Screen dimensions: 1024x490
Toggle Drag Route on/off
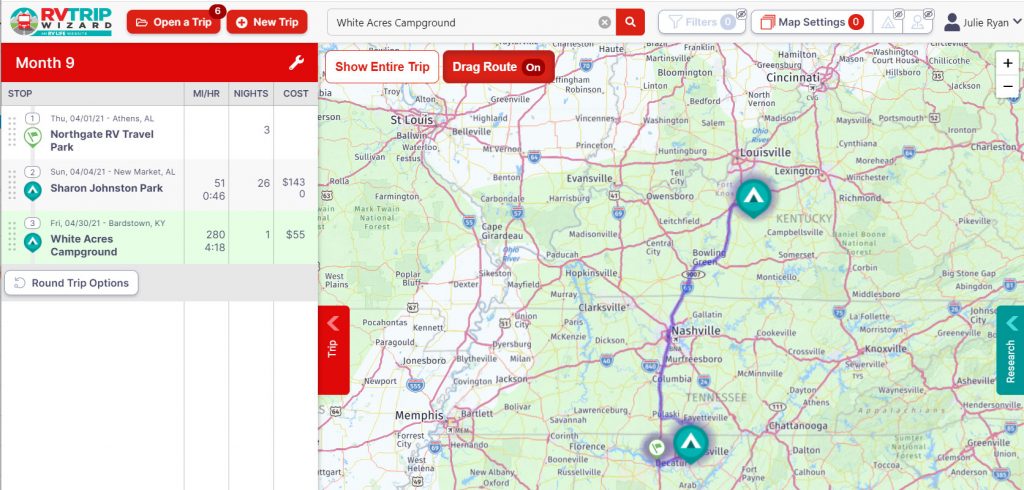click(x=498, y=67)
